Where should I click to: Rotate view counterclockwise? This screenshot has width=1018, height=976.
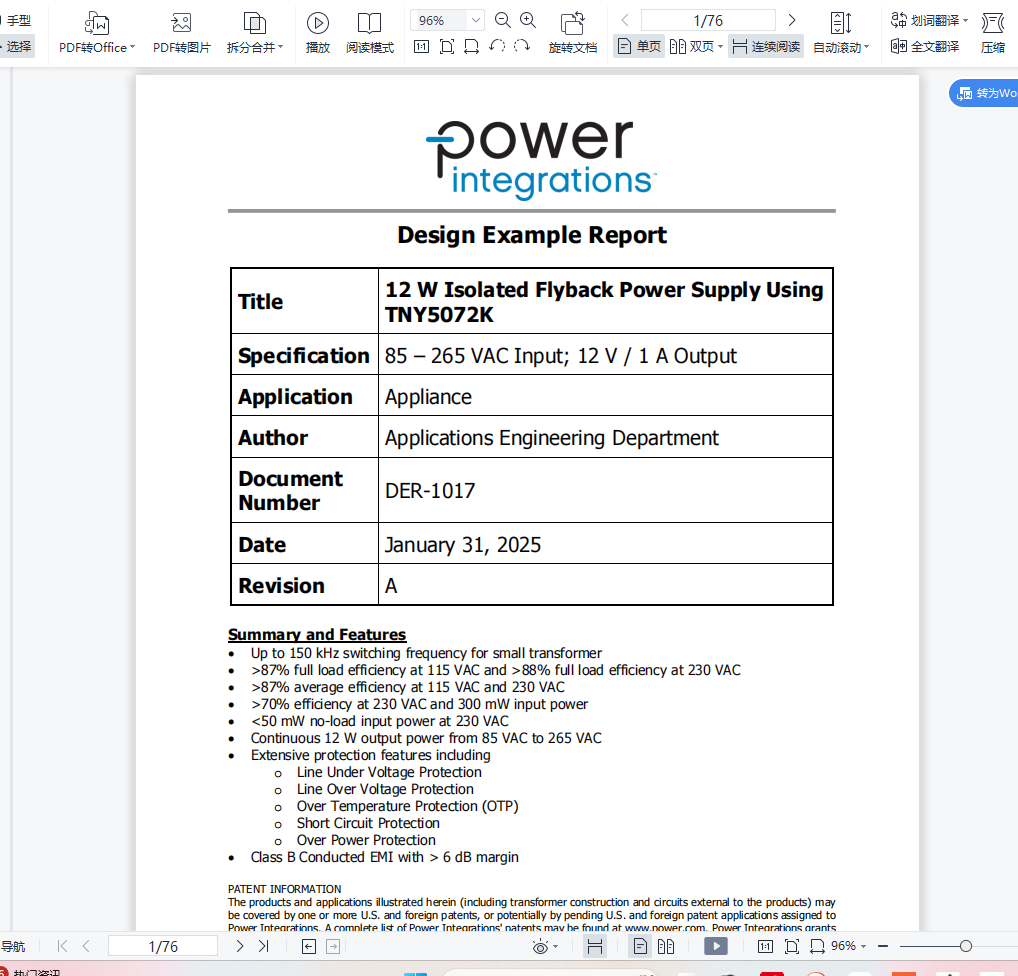click(497, 47)
